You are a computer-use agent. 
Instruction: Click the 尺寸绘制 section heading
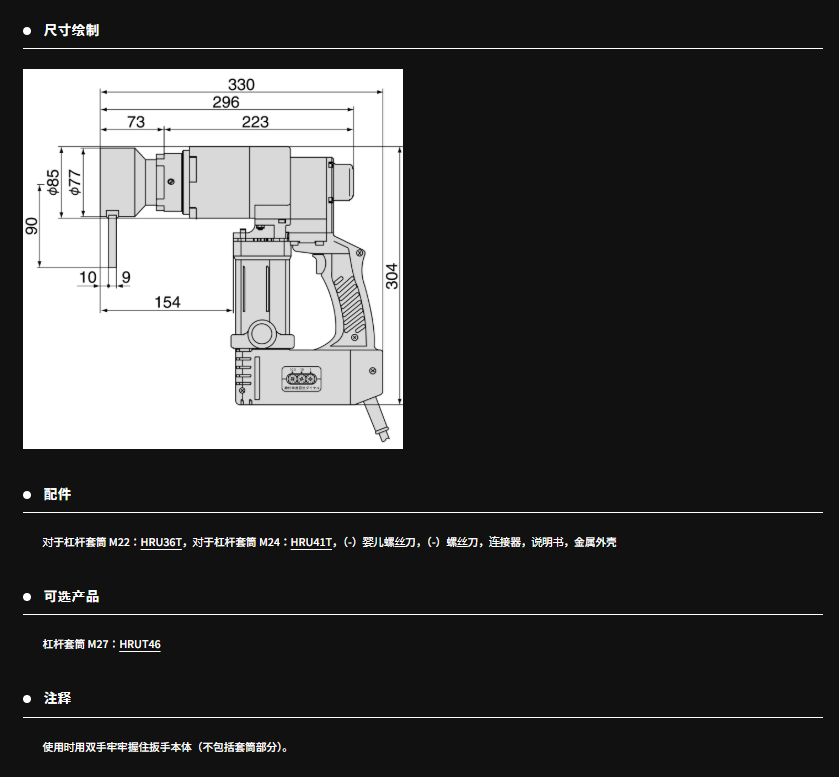pyautogui.click(x=71, y=30)
